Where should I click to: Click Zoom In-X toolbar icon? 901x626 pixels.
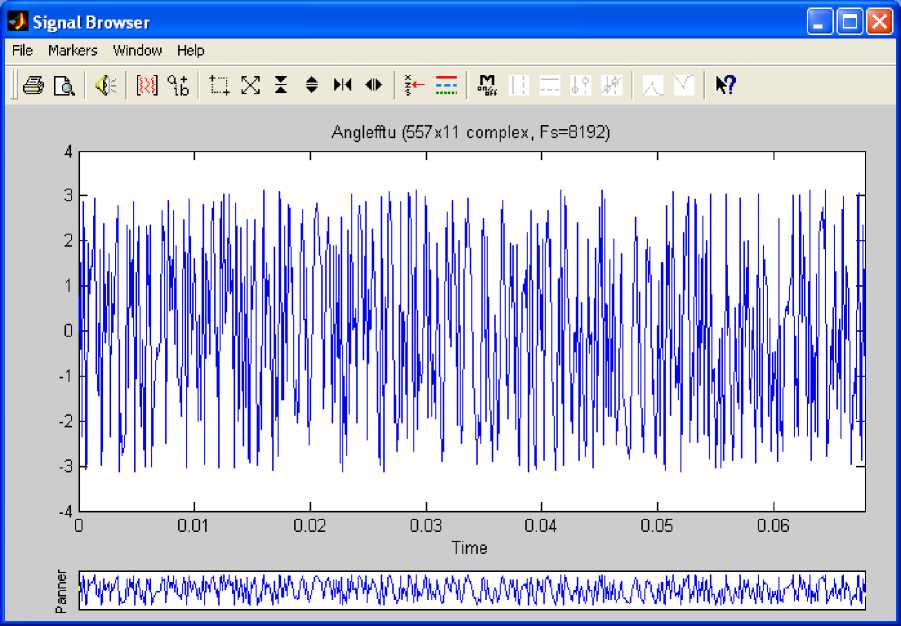(x=342, y=86)
